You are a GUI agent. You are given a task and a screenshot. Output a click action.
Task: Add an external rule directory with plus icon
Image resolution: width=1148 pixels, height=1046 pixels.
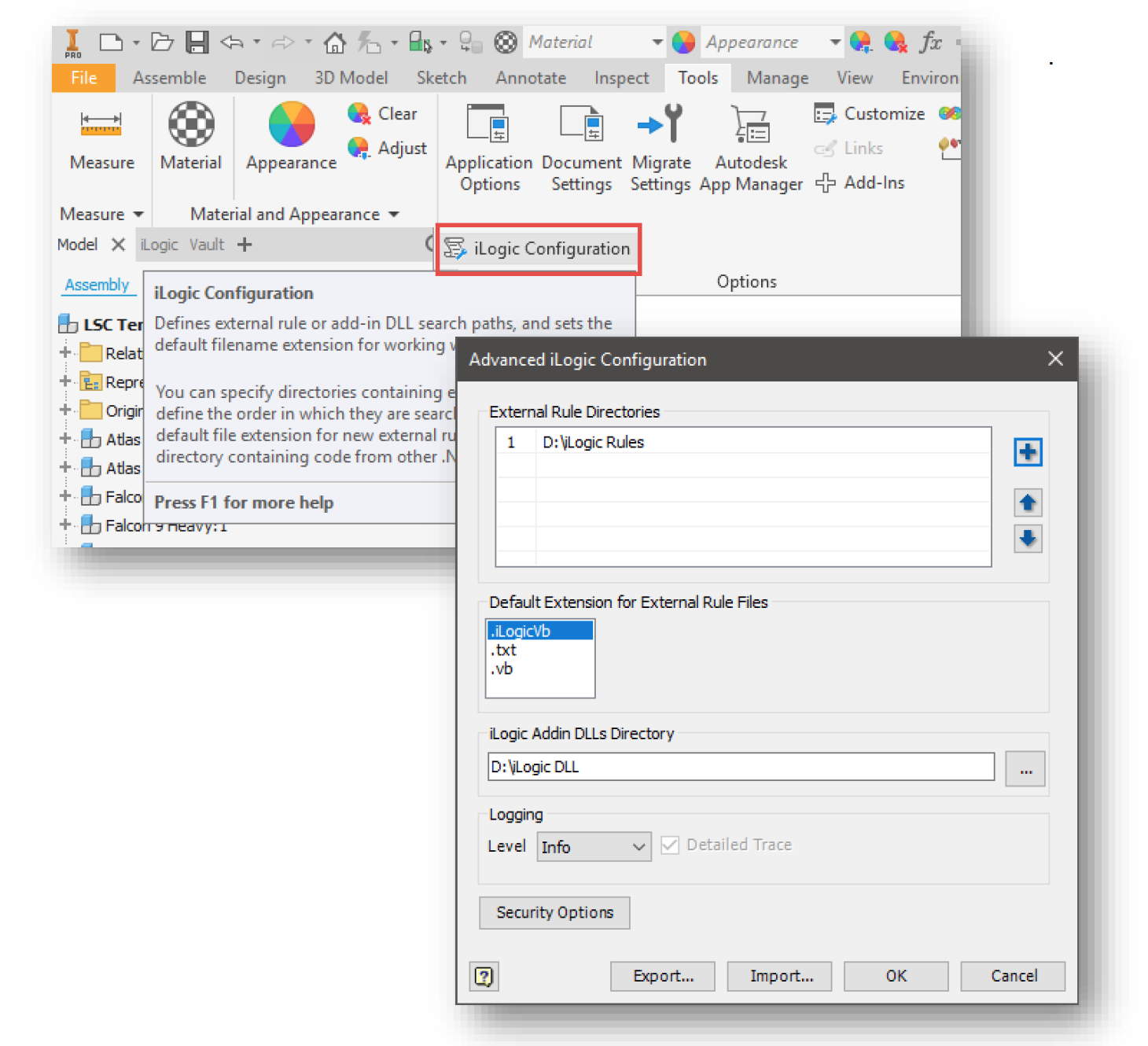point(1028,451)
